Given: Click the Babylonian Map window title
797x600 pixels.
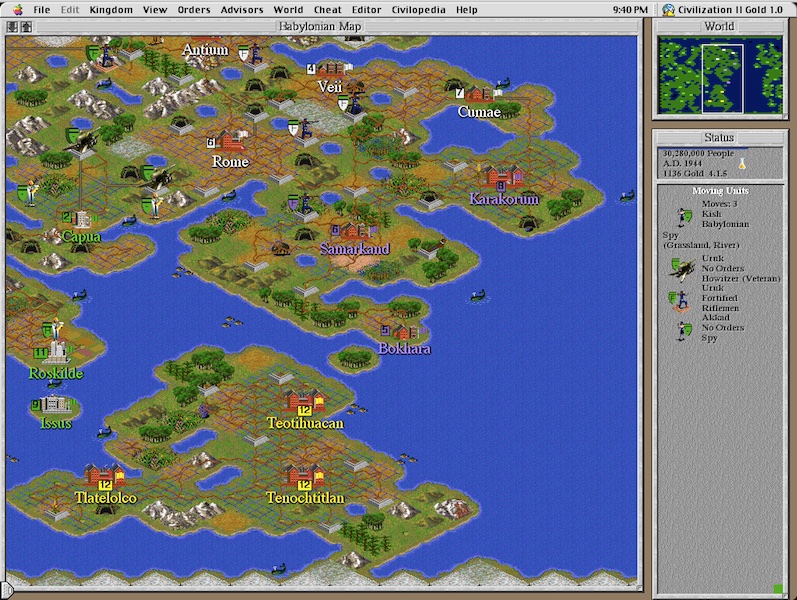Looking at the screenshot, I should point(320,26).
